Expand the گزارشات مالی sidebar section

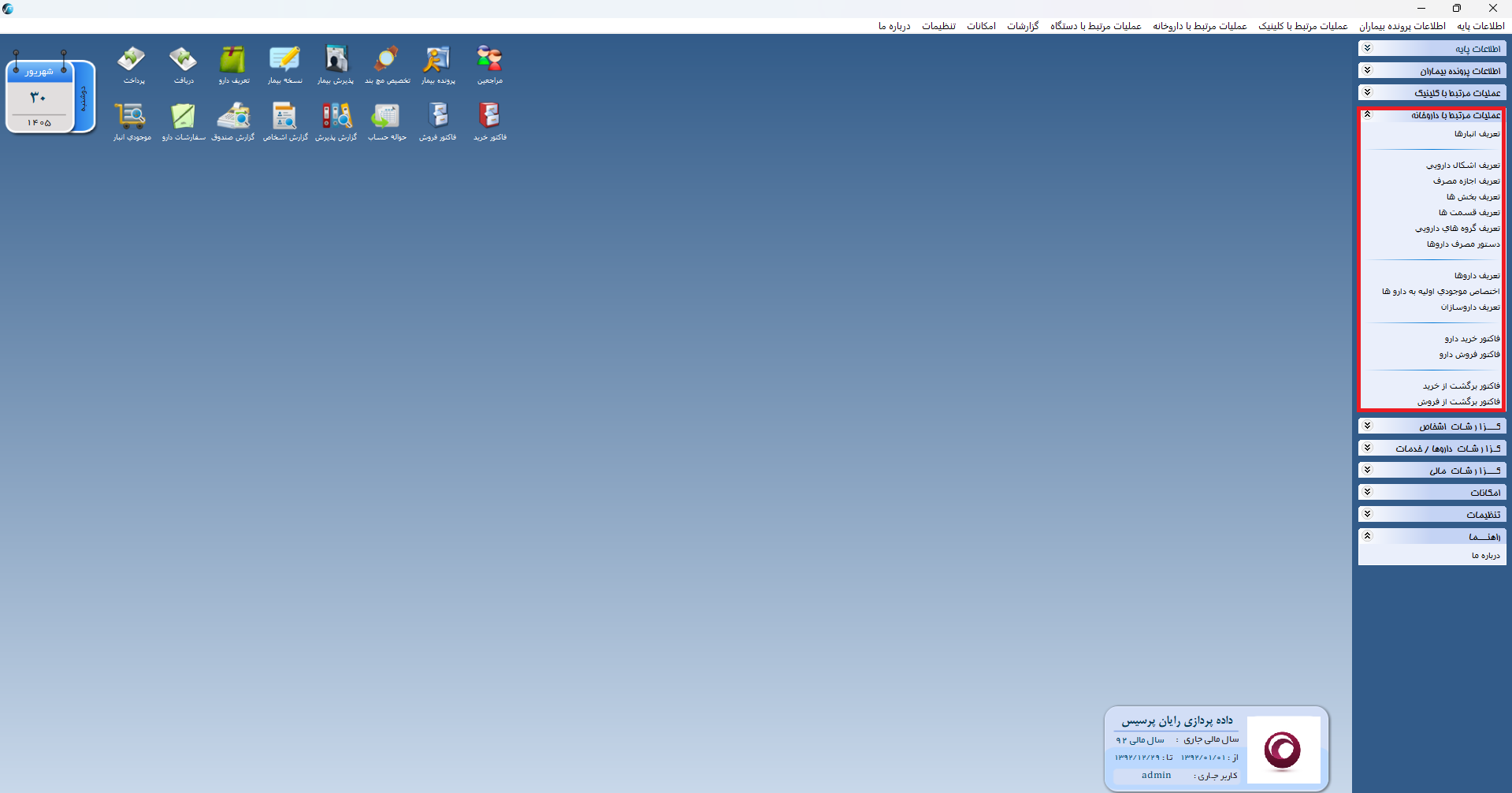point(1432,471)
